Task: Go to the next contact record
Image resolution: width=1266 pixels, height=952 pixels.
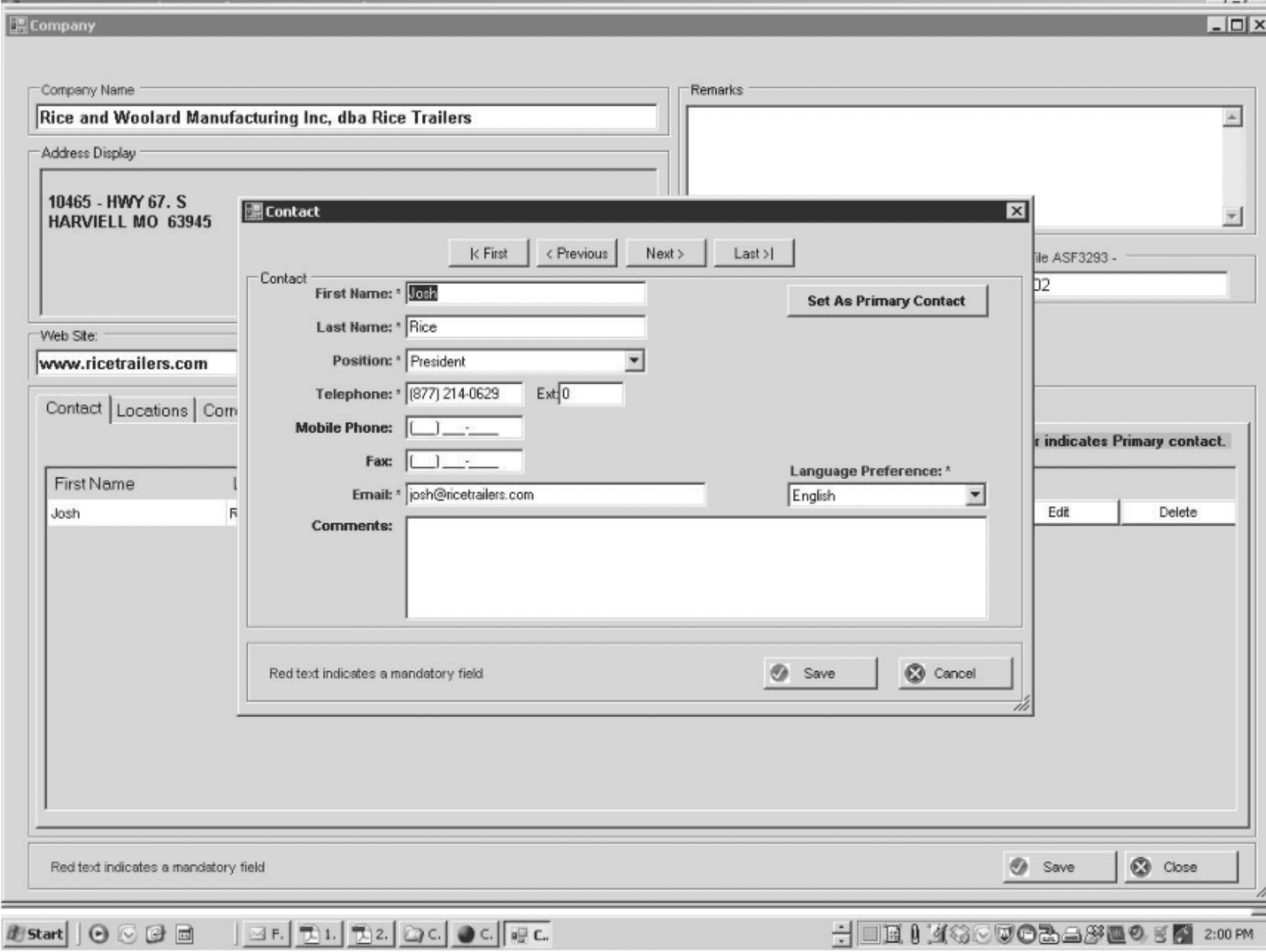Action: pyautogui.click(x=665, y=254)
